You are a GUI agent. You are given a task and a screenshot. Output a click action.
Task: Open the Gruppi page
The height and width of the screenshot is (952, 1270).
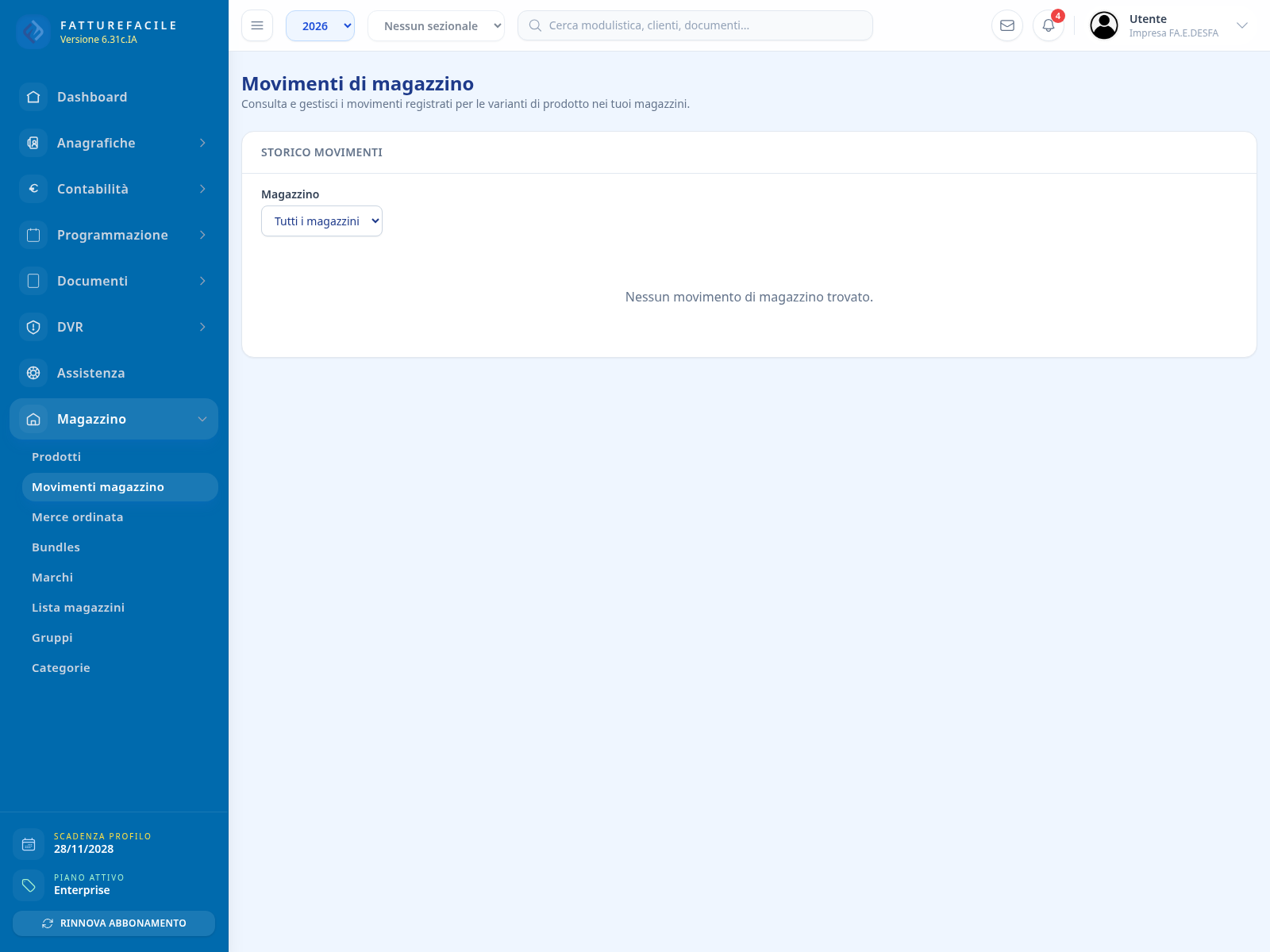120,638
